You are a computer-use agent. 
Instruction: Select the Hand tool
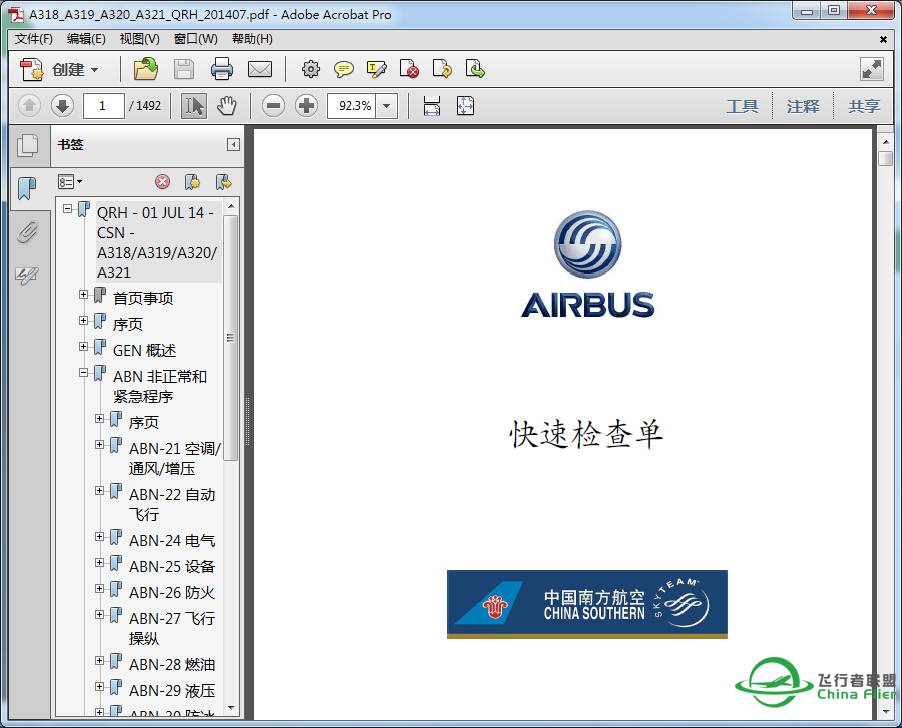pyautogui.click(x=227, y=106)
